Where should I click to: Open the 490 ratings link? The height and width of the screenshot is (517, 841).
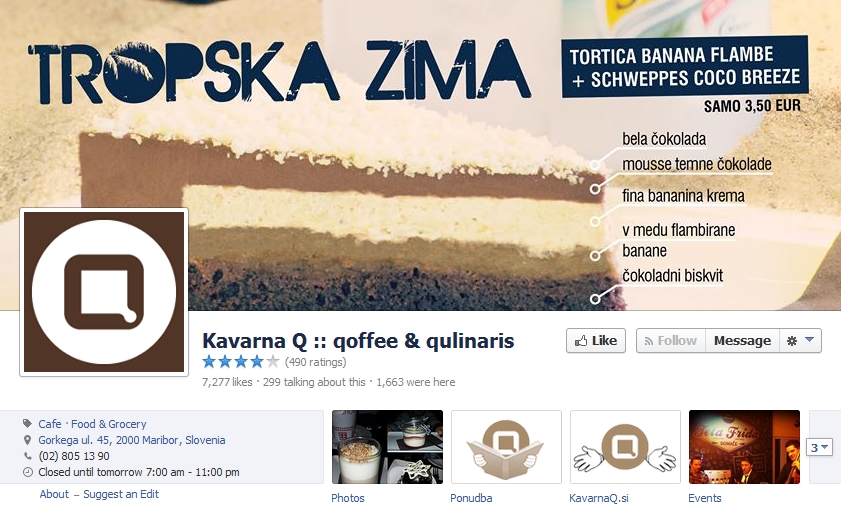tap(315, 362)
